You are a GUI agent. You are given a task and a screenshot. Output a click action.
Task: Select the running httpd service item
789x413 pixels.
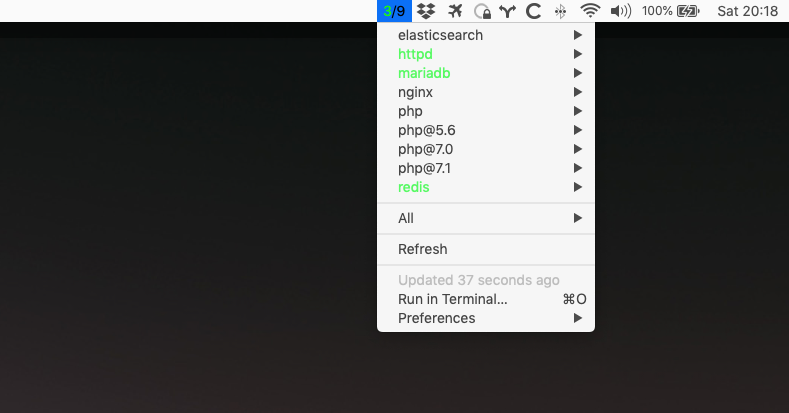pyautogui.click(x=415, y=54)
